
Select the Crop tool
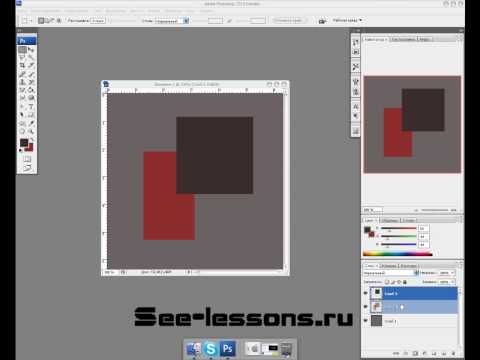(x=22, y=65)
